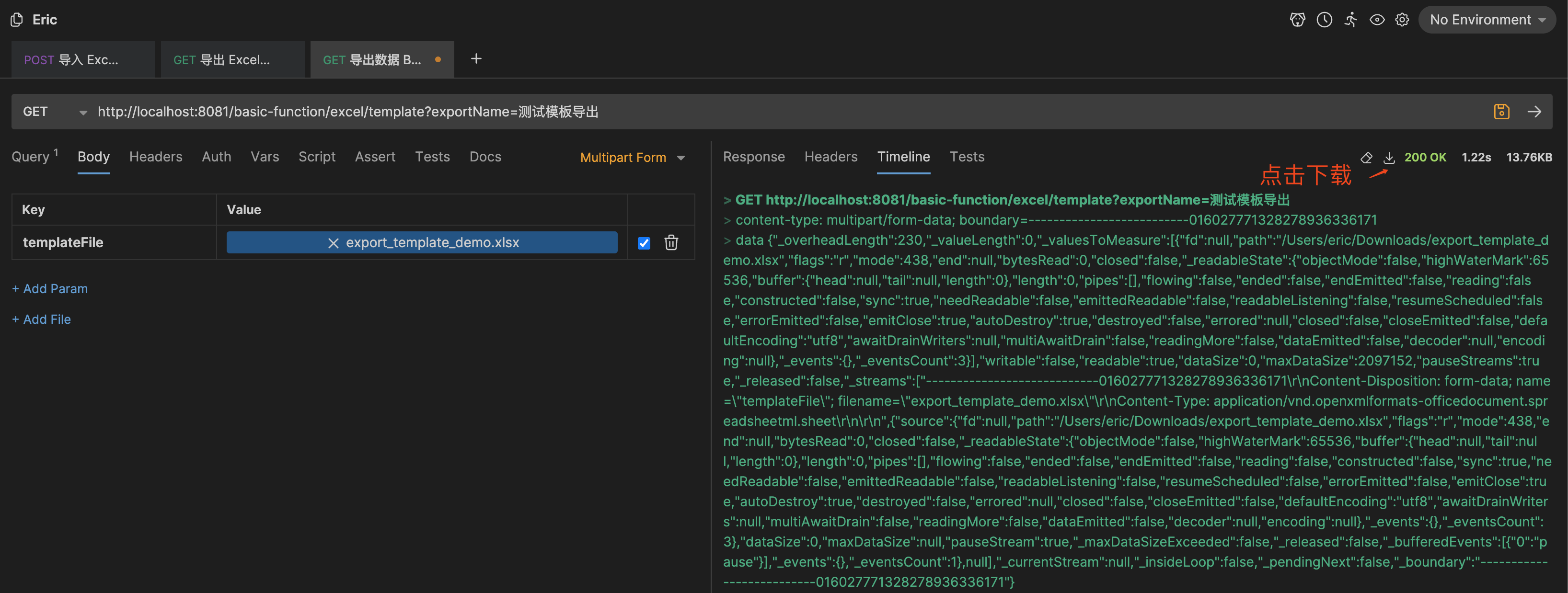Open the Query tab
The height and width of the screenshot is (593, 1568).
(x=35, y=156)
